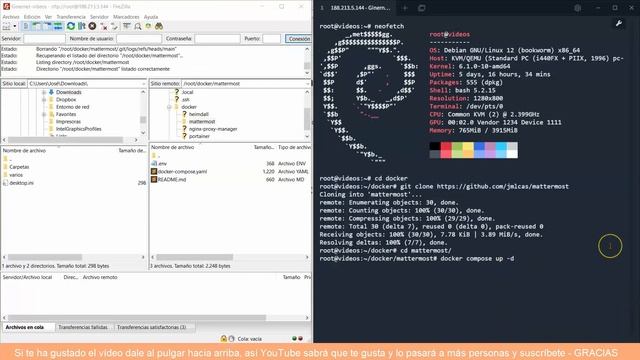Select the Impresoras folder in local tree
This screenshot has width=640, height=360.
click(68, 122)
